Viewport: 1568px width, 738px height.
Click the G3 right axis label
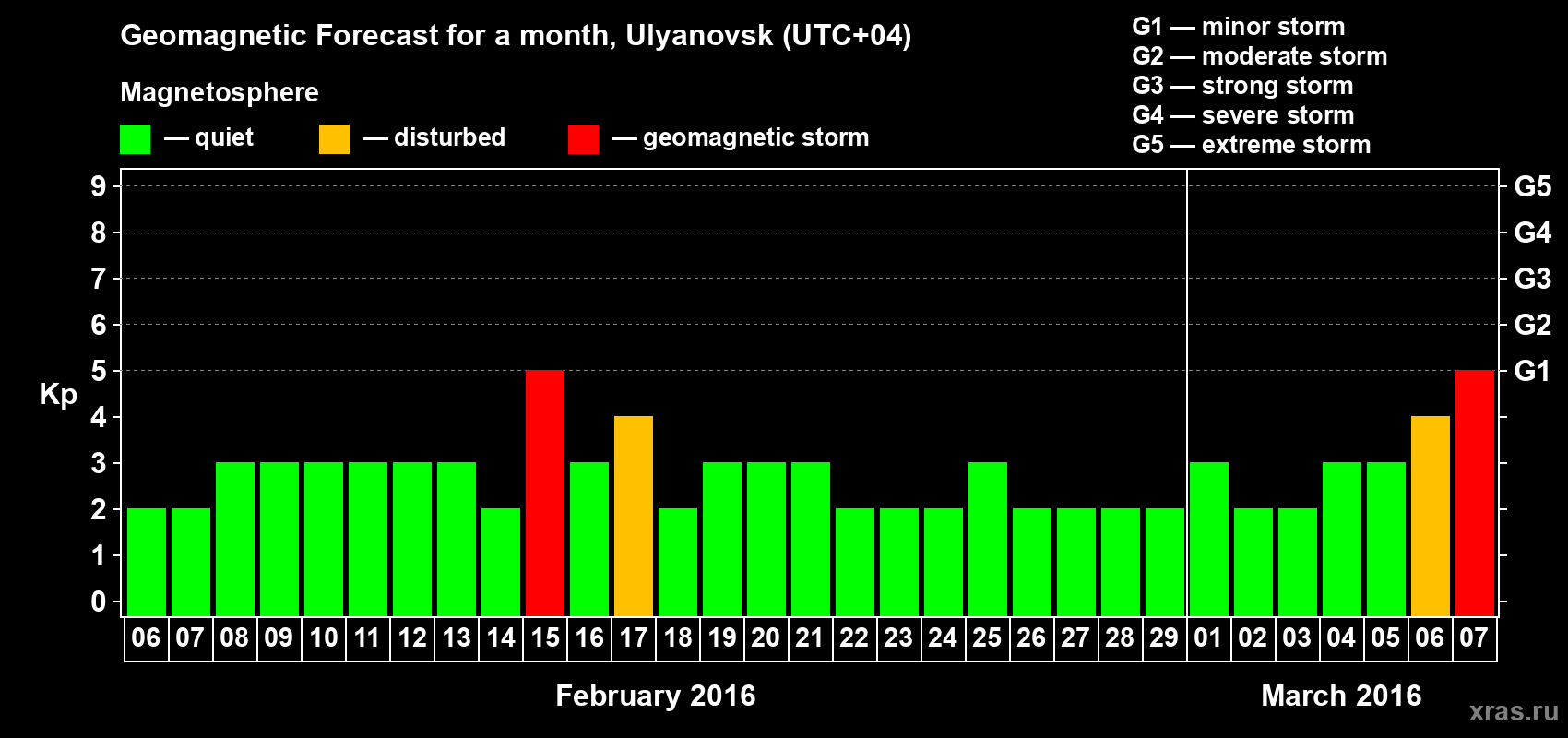1533,279
